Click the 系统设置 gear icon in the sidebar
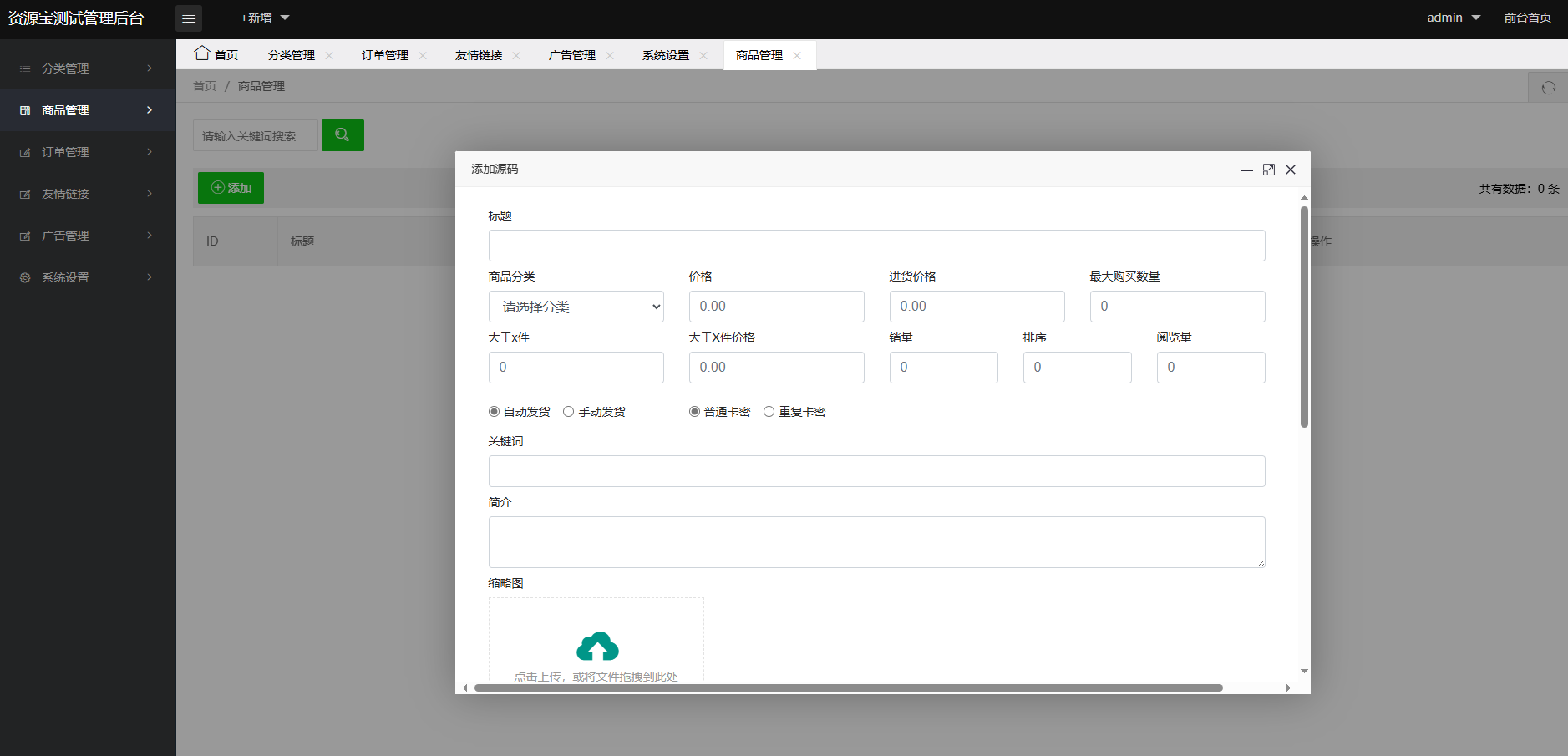 [25, 277]
